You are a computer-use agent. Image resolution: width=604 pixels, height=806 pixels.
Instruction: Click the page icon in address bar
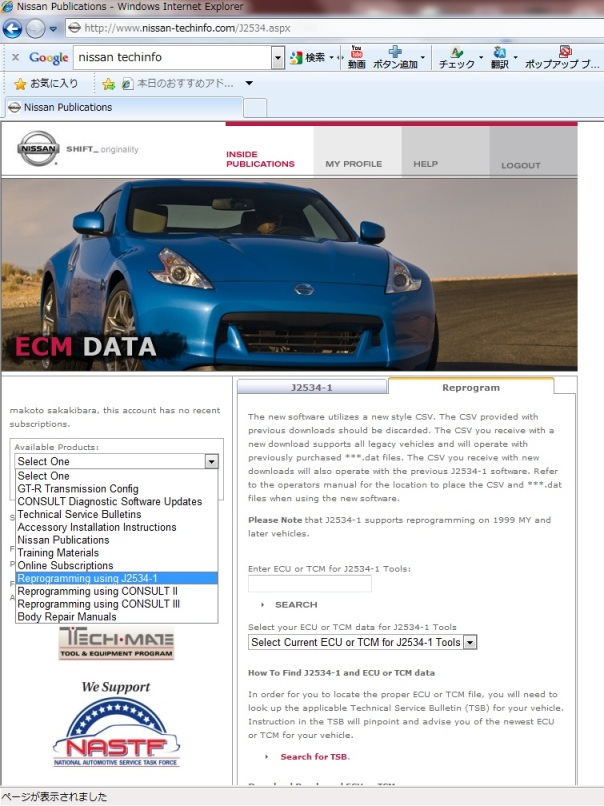[74, 28]
